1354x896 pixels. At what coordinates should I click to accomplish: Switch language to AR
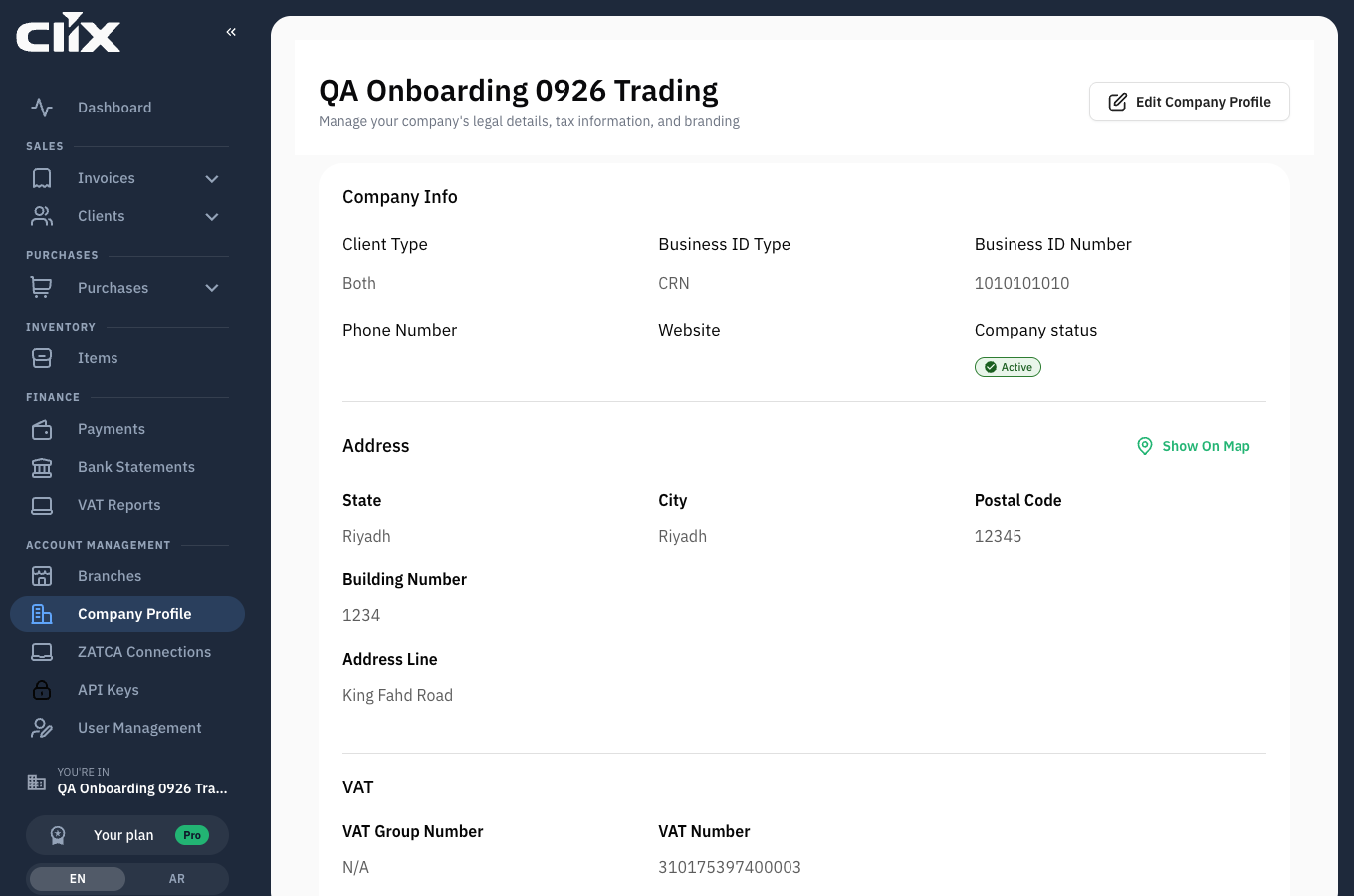[177, 879]
